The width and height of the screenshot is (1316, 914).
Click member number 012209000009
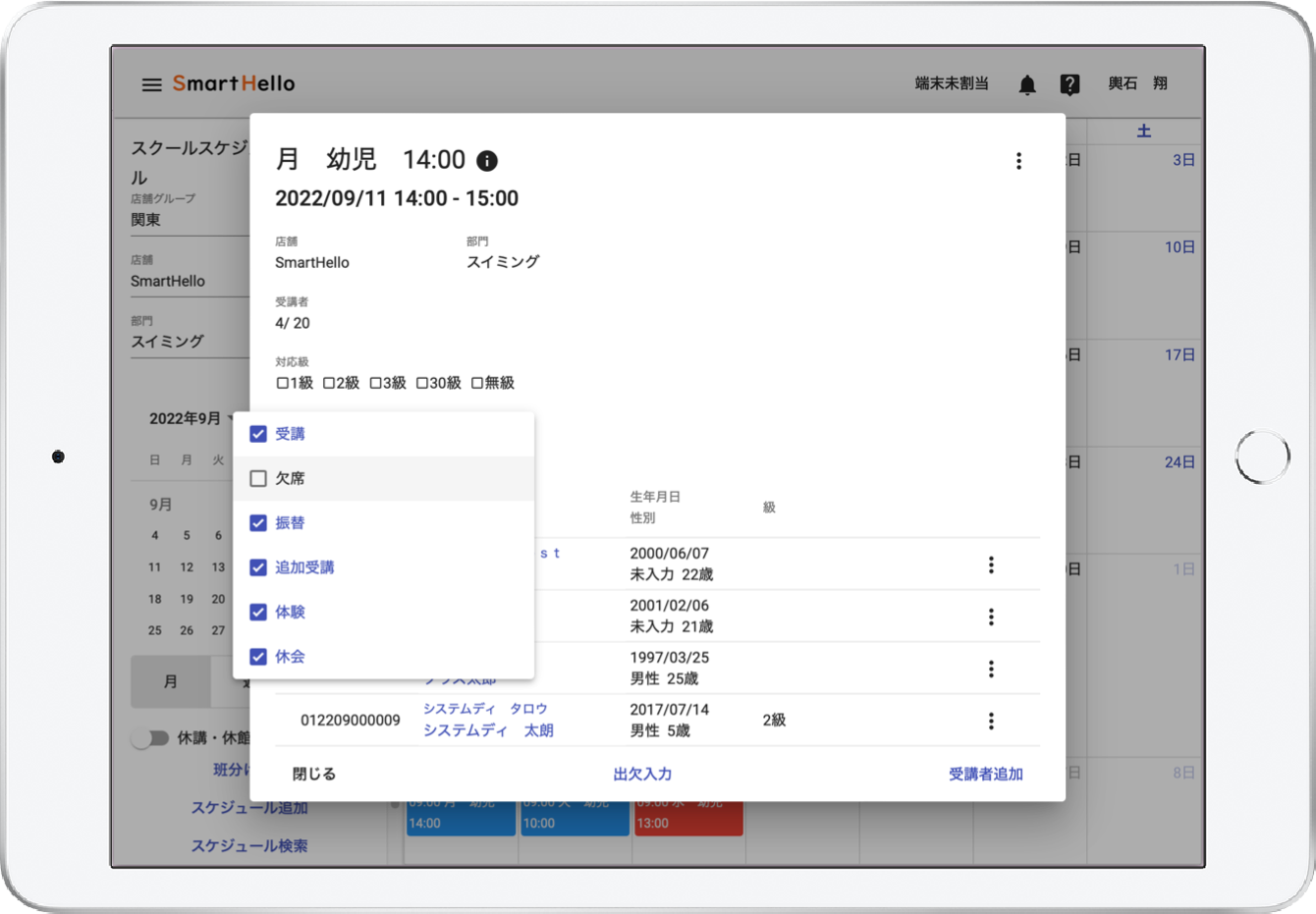pyautogui.click(x=351, y=721)
